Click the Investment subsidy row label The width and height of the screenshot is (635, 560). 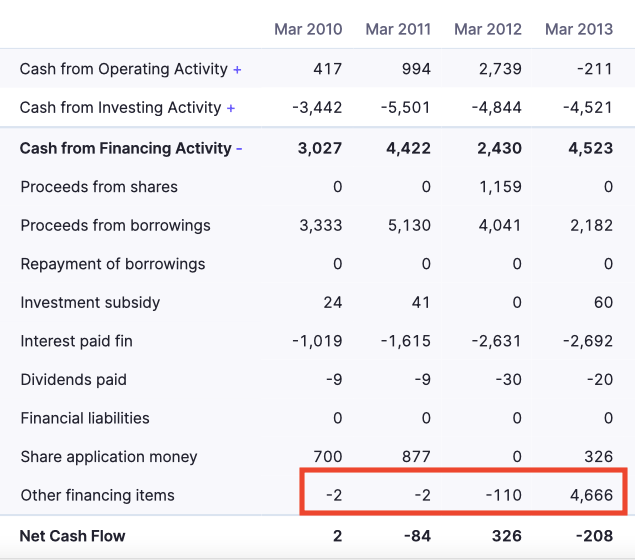coord(90,303)
